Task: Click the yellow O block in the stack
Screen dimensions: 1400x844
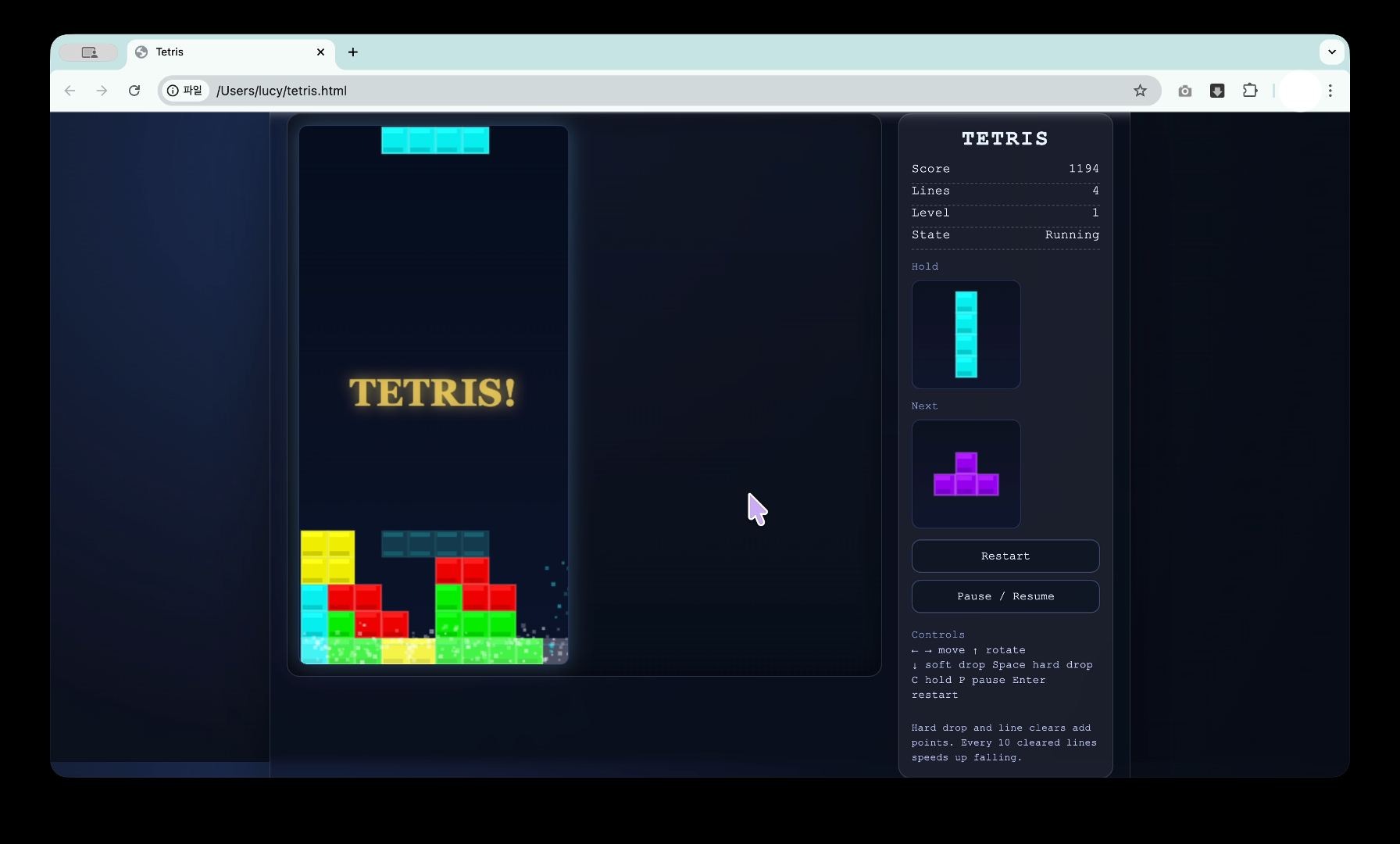Action: 328,557
